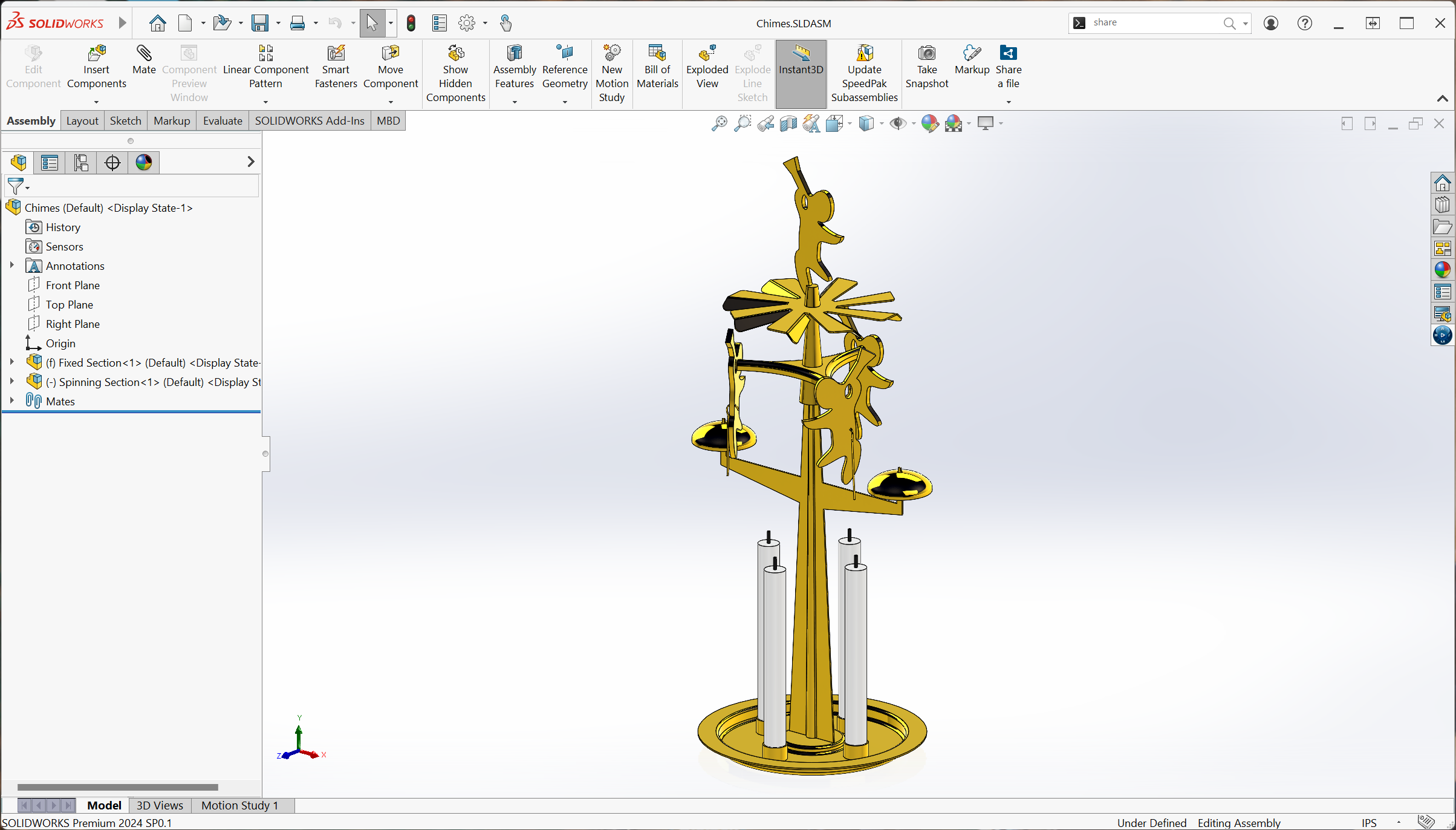This screenshot has width=1456, height=830.
Task: Toggle the rebuild traffic light icon
Action: tap(411, 23)
